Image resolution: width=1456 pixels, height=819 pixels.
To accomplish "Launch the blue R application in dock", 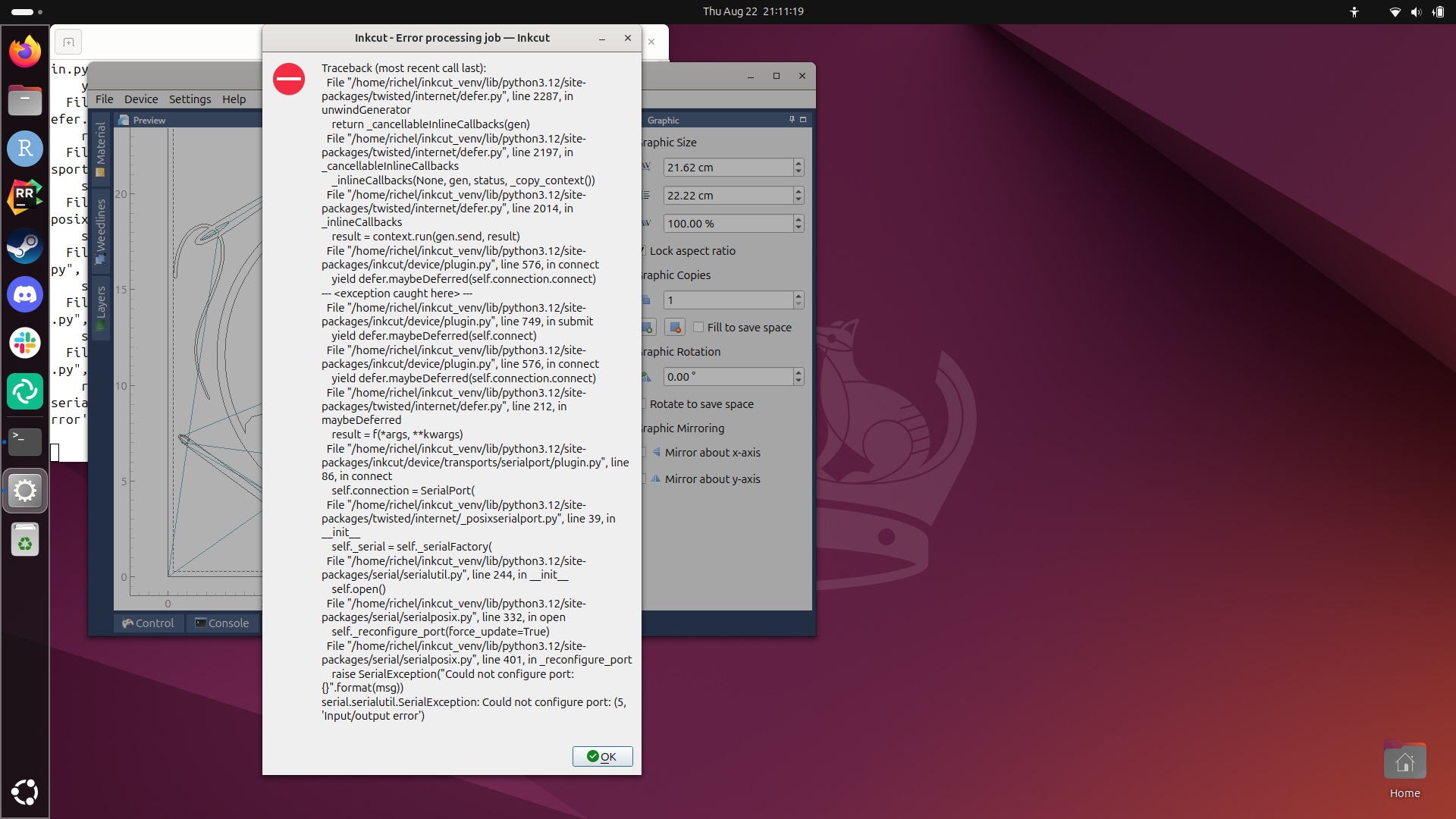I will pos(25,149).
